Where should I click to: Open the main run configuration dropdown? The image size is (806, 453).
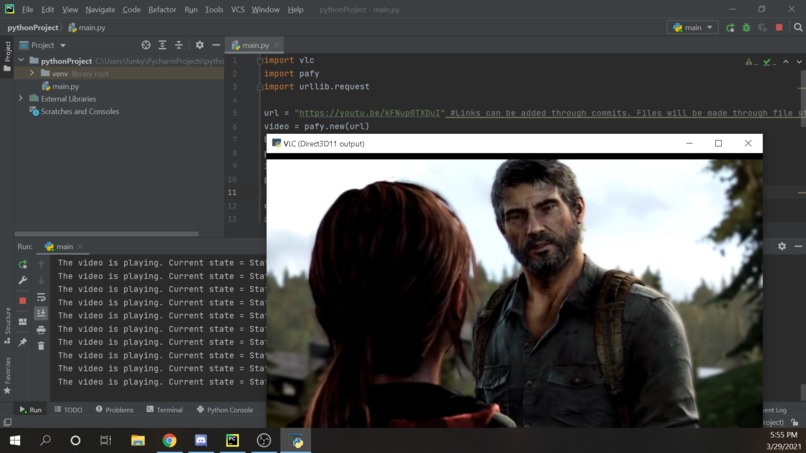click(692, 28)
